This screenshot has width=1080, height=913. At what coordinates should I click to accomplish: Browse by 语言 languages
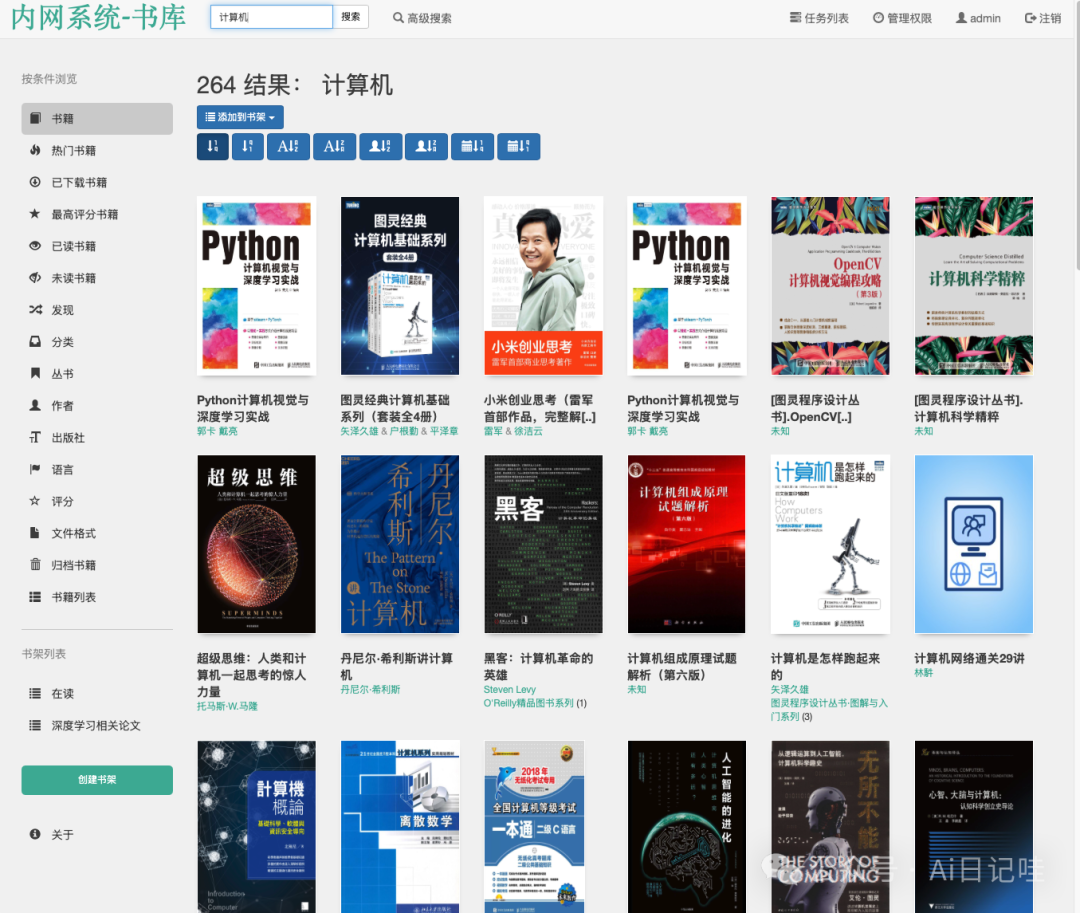pyautogui.click(x=97, y=470)
